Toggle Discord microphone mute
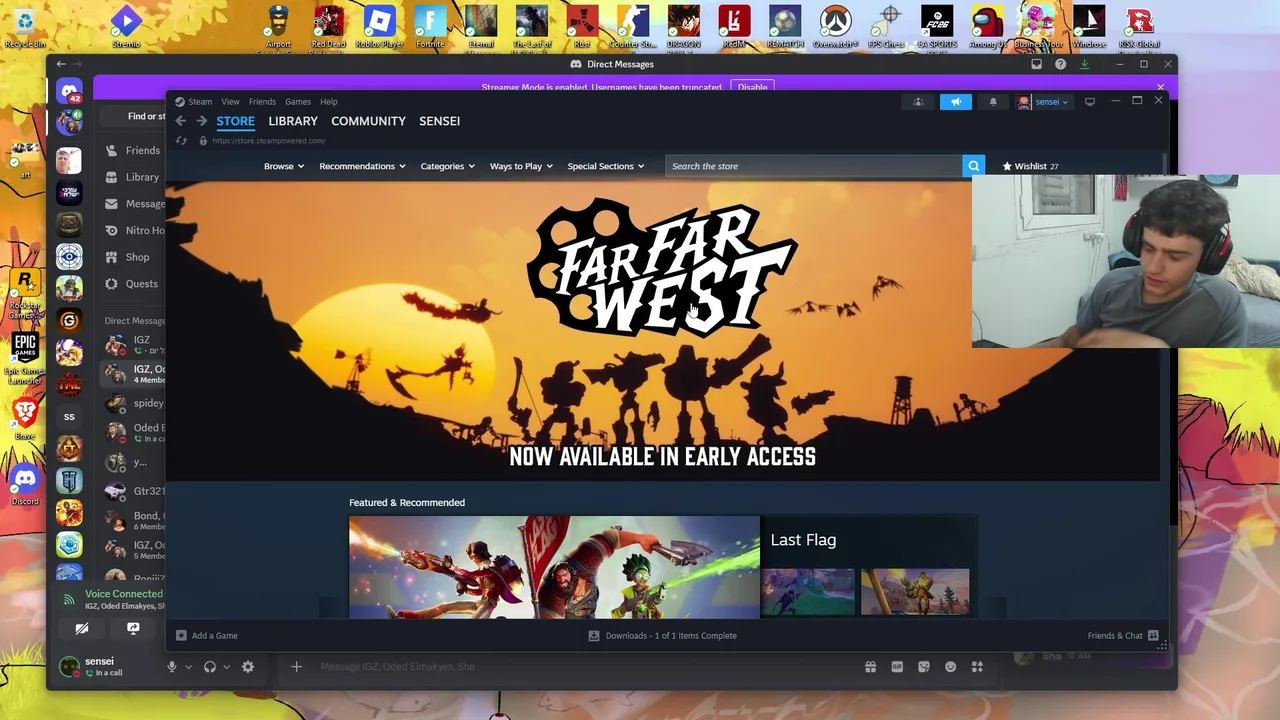The height and width of the screenshot is (720, 1280). pos(171,667)
